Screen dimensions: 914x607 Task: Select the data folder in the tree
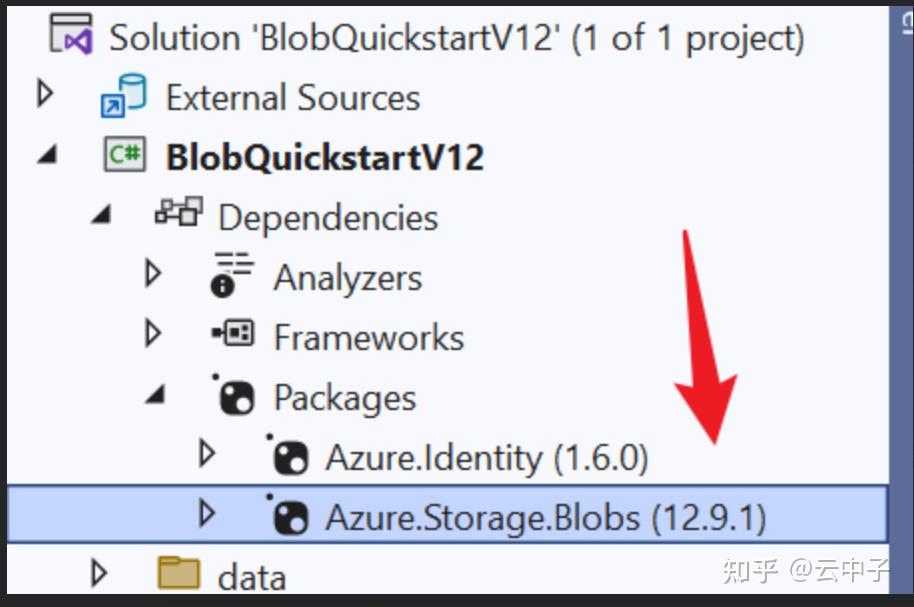click(x=251, y=573)
